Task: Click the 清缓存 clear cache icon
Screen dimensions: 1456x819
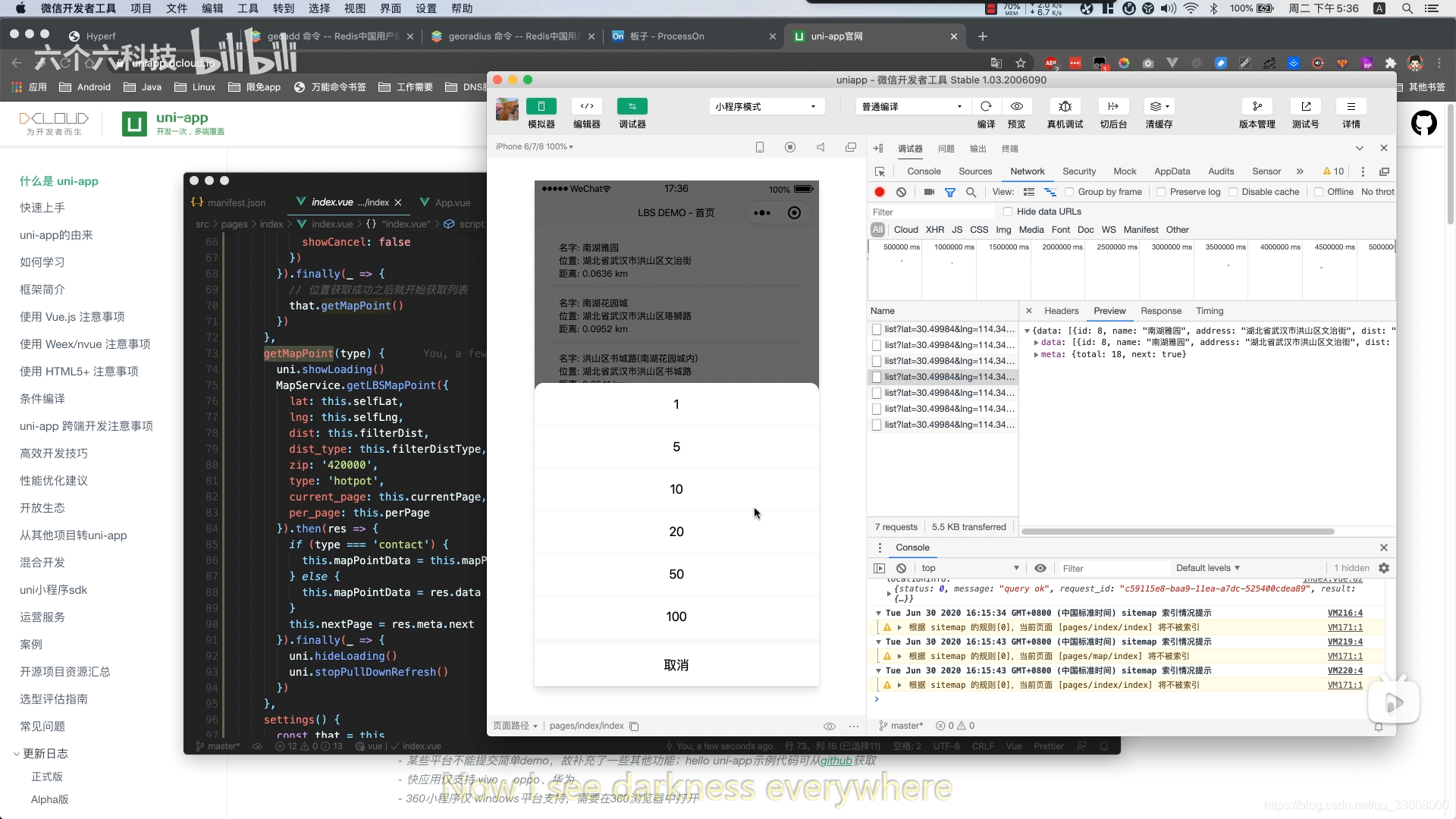Action: click(x=1158, y=107)
